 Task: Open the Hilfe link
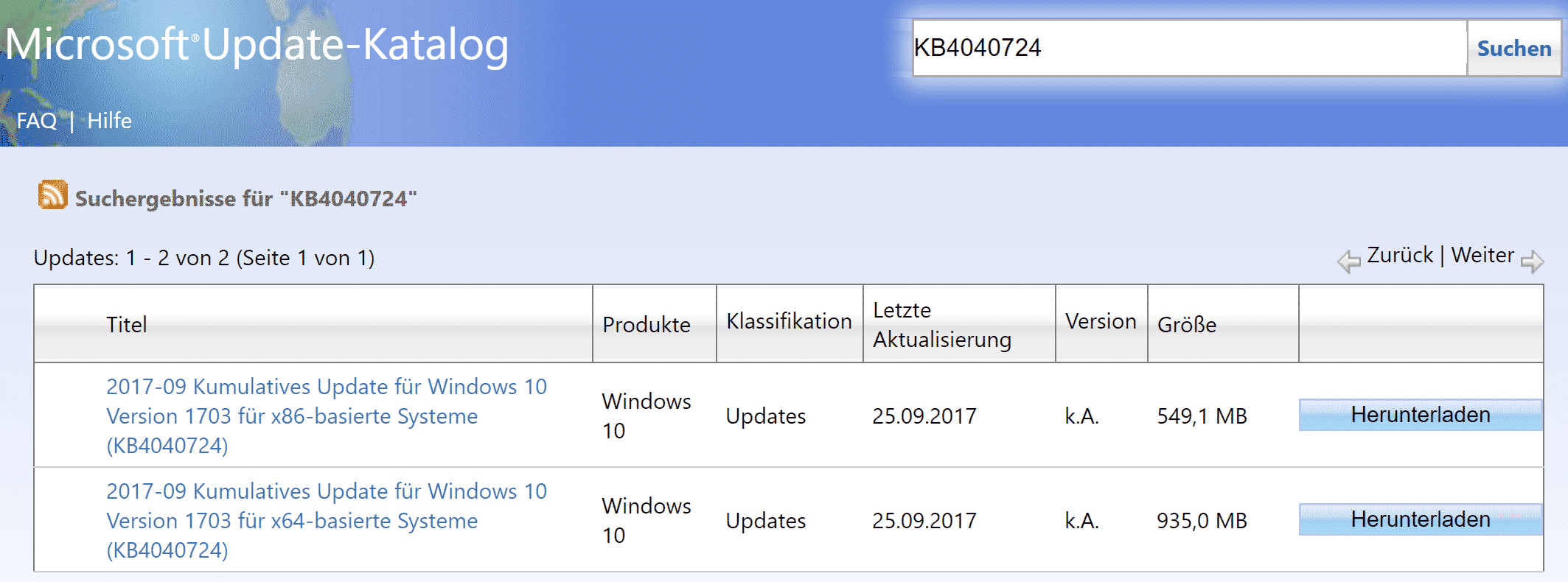tap(109, 120)
